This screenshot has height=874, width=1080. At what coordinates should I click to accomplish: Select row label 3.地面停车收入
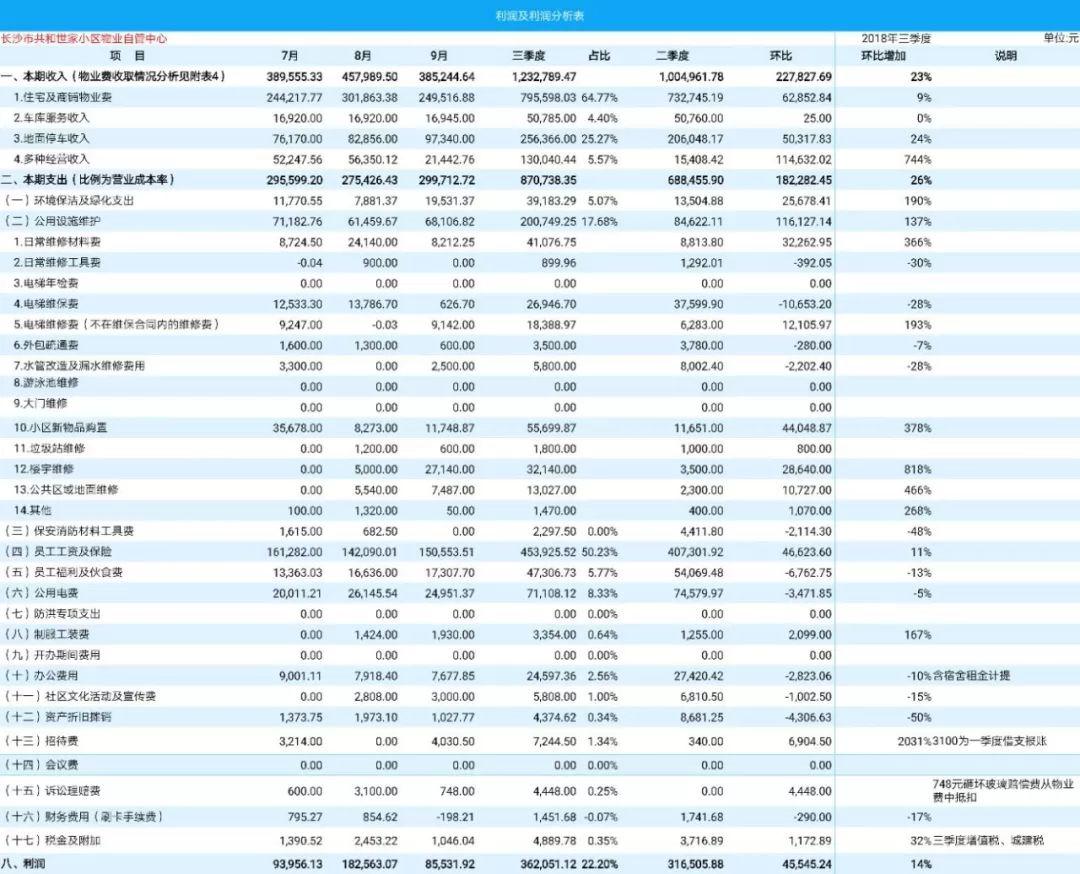tap(52, 138)
